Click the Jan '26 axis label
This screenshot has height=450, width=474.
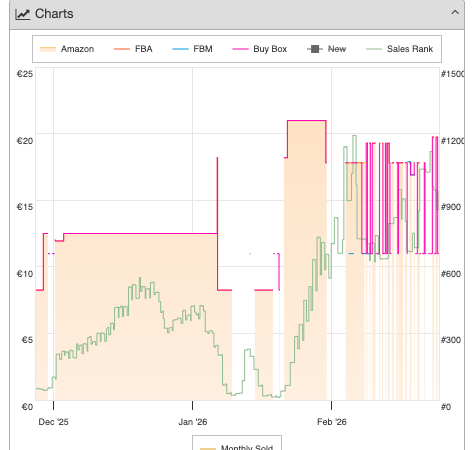point(193,422)
